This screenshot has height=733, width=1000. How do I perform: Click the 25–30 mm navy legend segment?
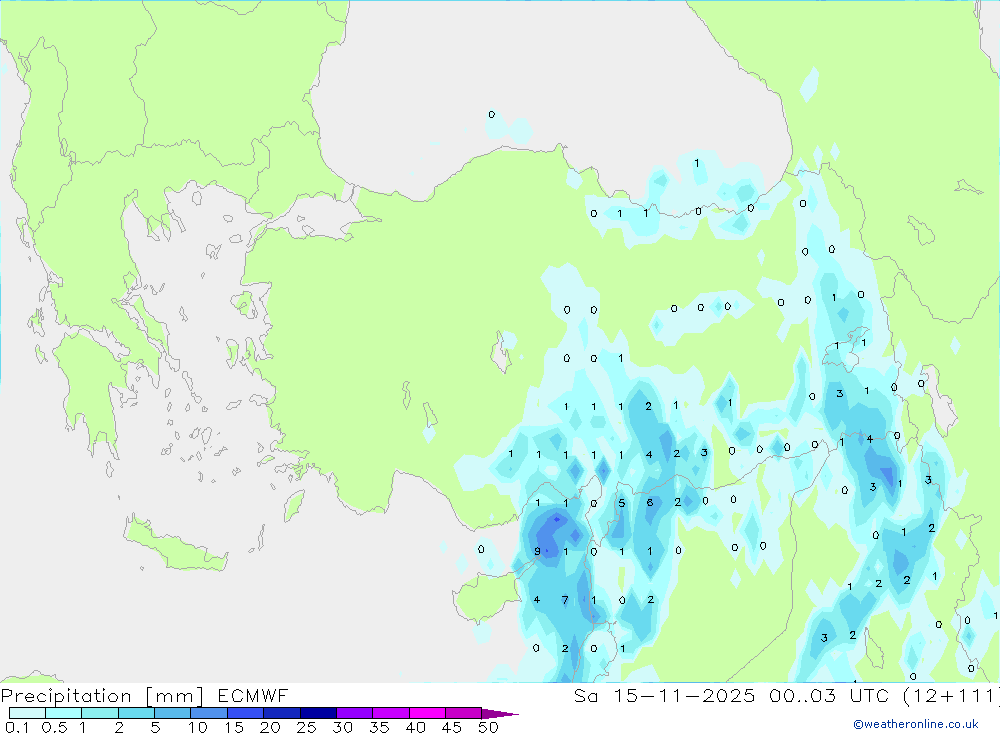point(318,713)
